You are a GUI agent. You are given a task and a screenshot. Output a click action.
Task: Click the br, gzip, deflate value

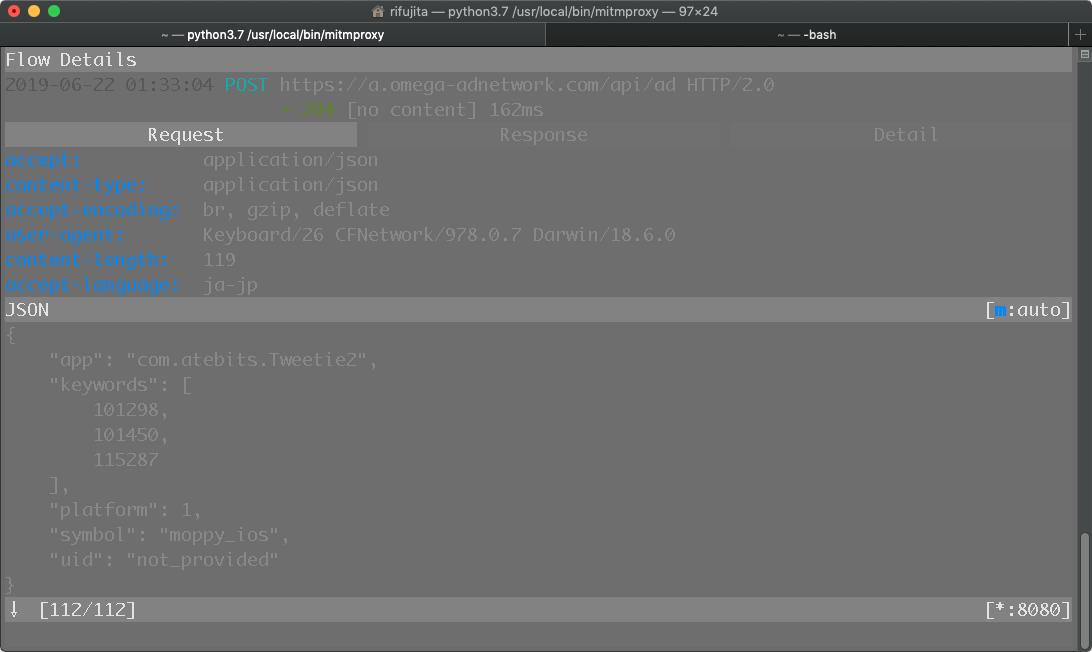pyautogui.click(x=296, y=210)
